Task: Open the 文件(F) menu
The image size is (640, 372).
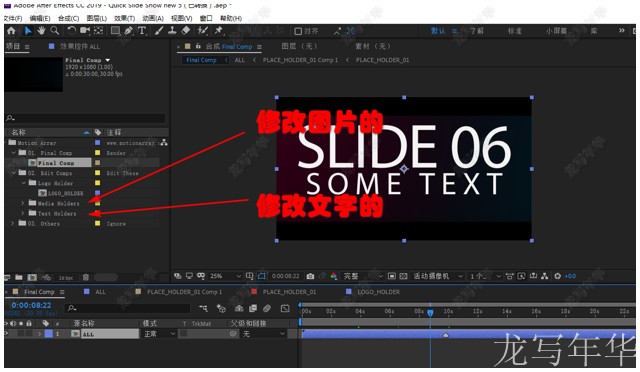Action: [x=13, y=18]
